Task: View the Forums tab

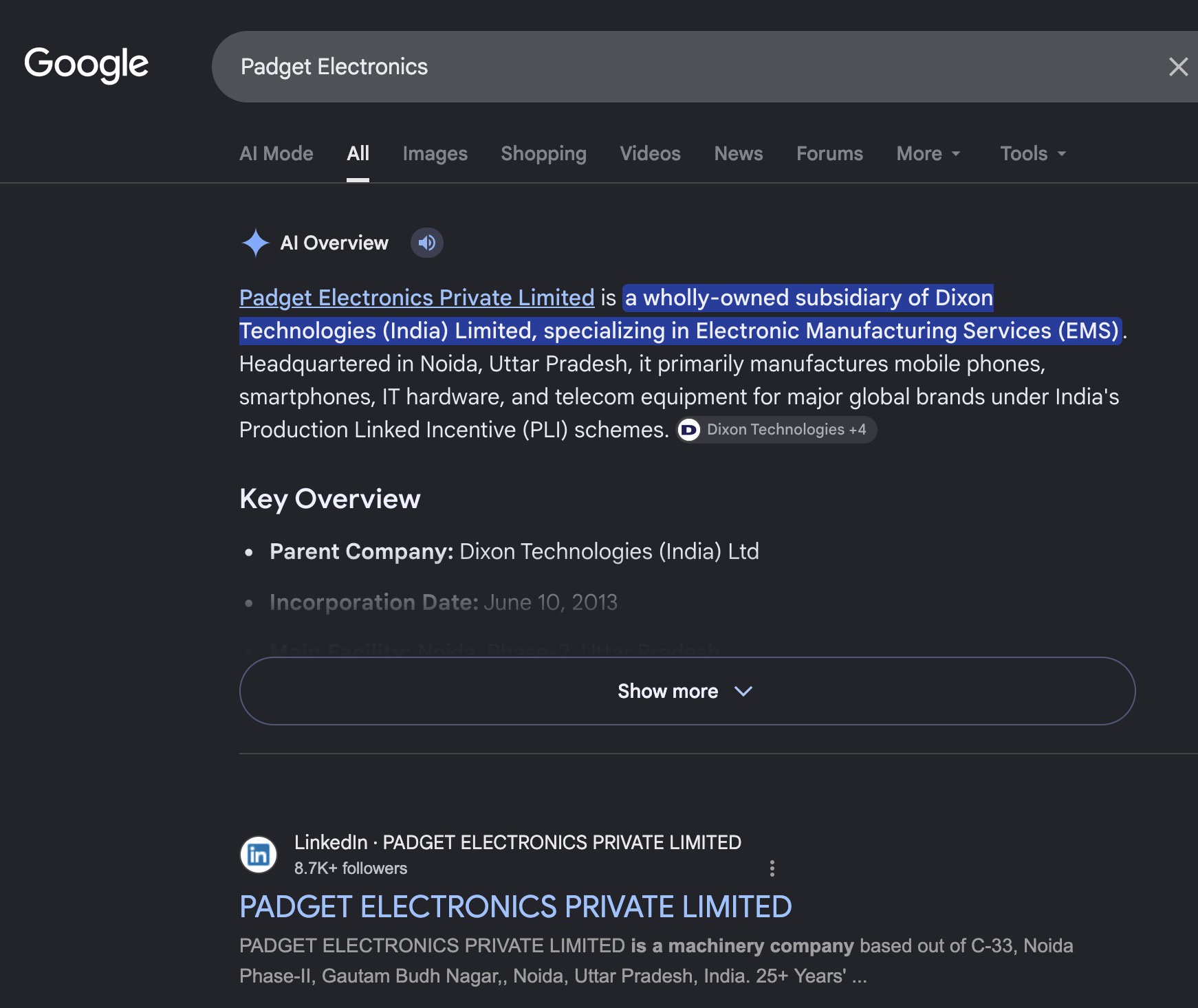Action: coord(830,153)
